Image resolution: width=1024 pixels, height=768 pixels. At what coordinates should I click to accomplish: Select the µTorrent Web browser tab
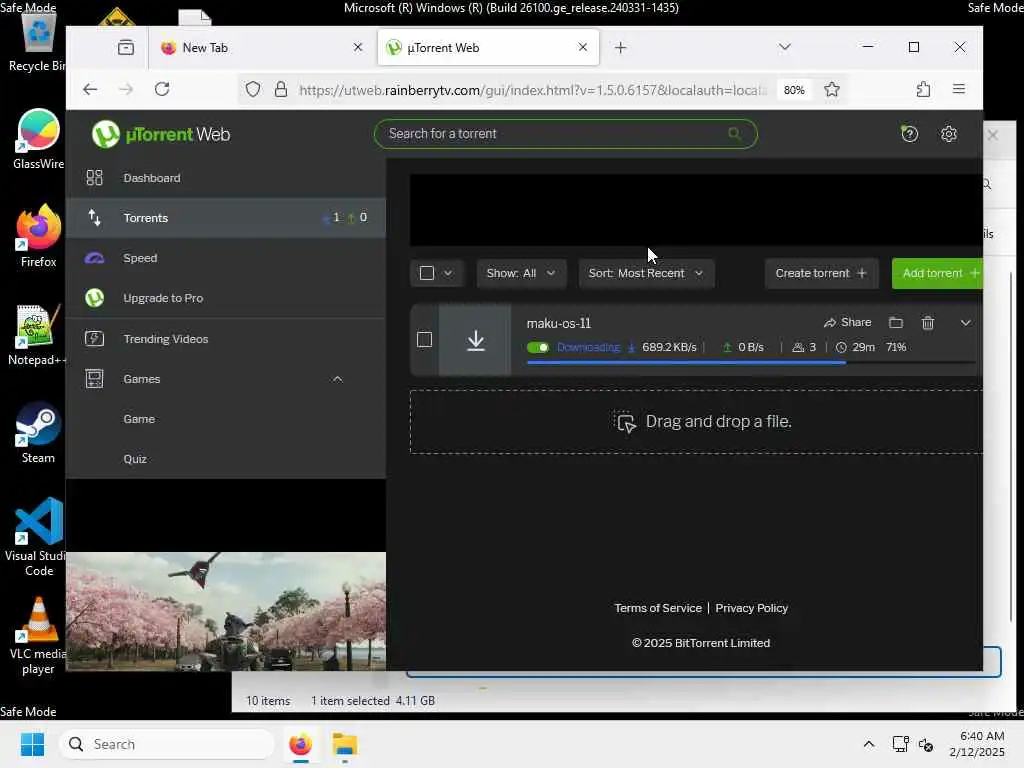(488, 47)
